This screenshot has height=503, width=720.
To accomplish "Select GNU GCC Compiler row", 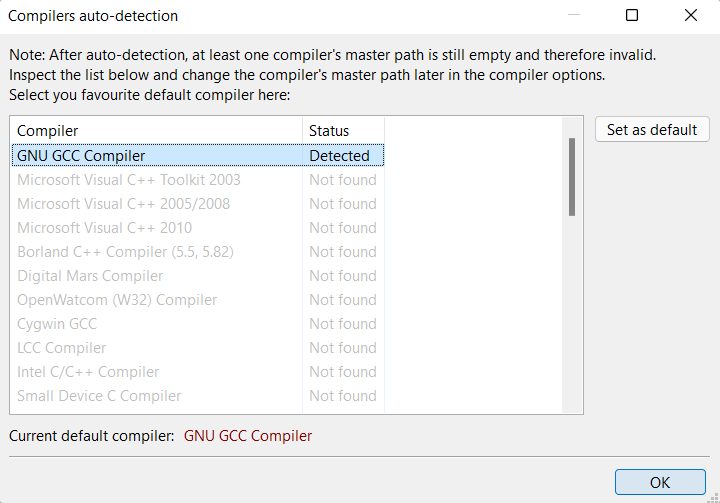I will pos(81,156).
